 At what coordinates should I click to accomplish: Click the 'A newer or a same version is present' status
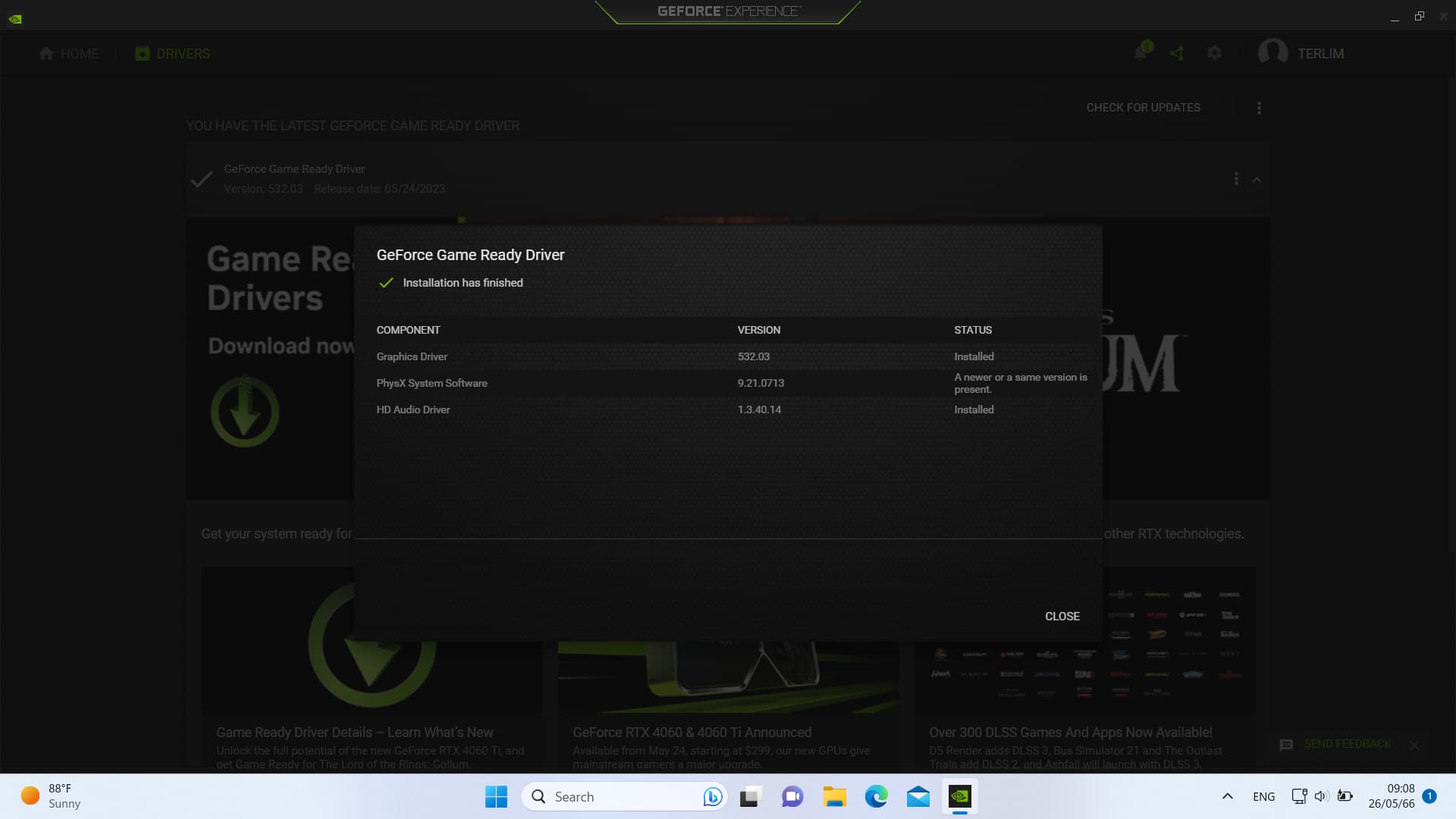(1021, 383)
